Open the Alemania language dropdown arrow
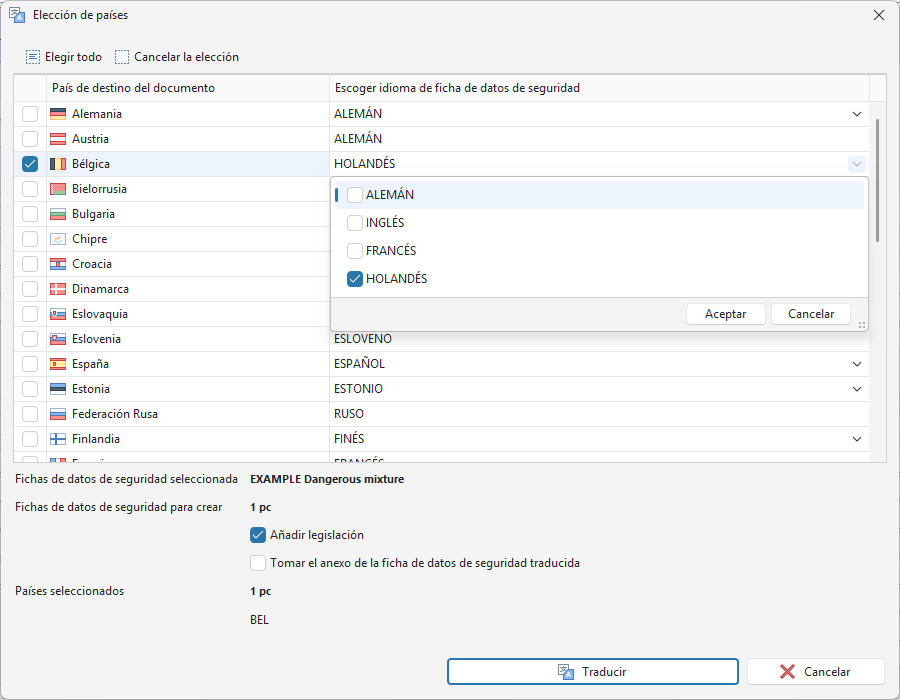Viewport: 900px width, 700px height. (x=856, y=114)
